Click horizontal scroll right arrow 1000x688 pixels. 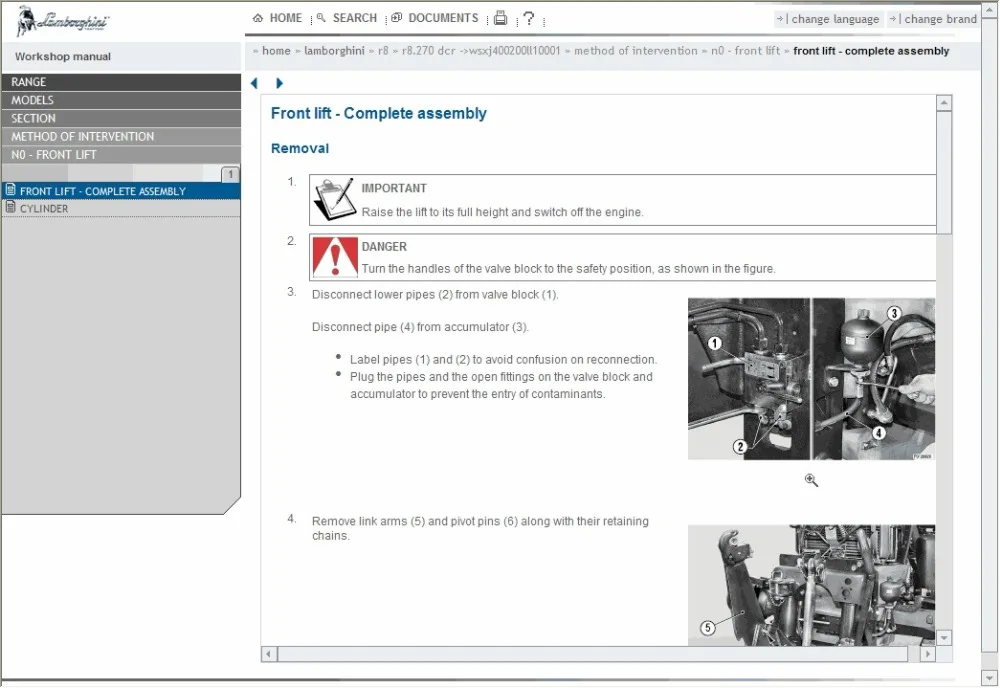pyautogui.click(x=928, y=654)
